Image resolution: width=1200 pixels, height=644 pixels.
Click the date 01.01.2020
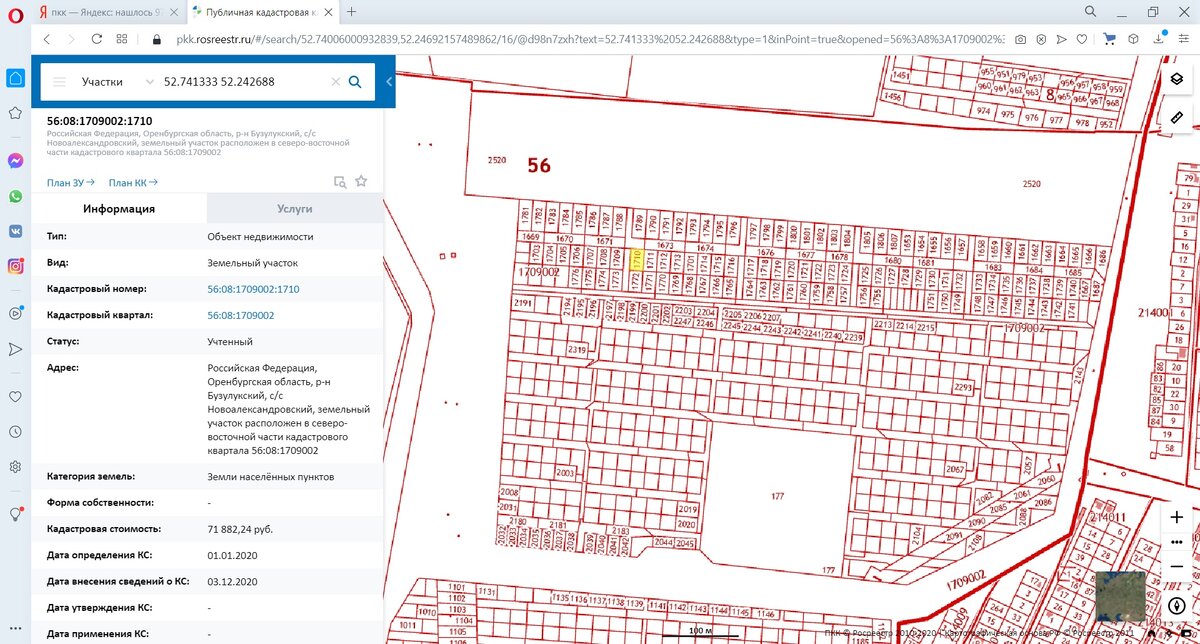click(x=233, y=555)
